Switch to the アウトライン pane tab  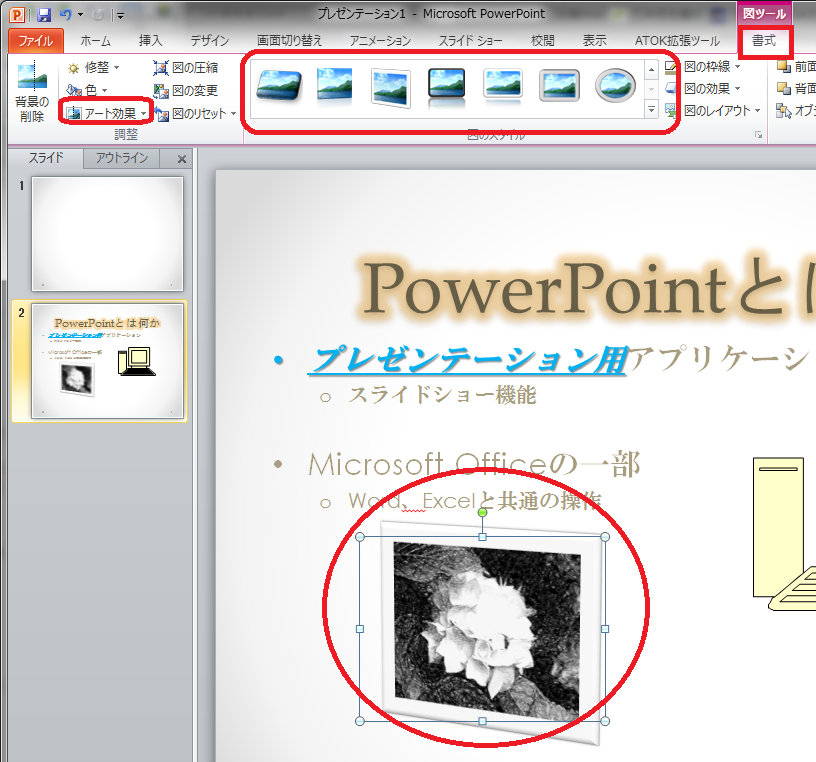coord(122,158)
